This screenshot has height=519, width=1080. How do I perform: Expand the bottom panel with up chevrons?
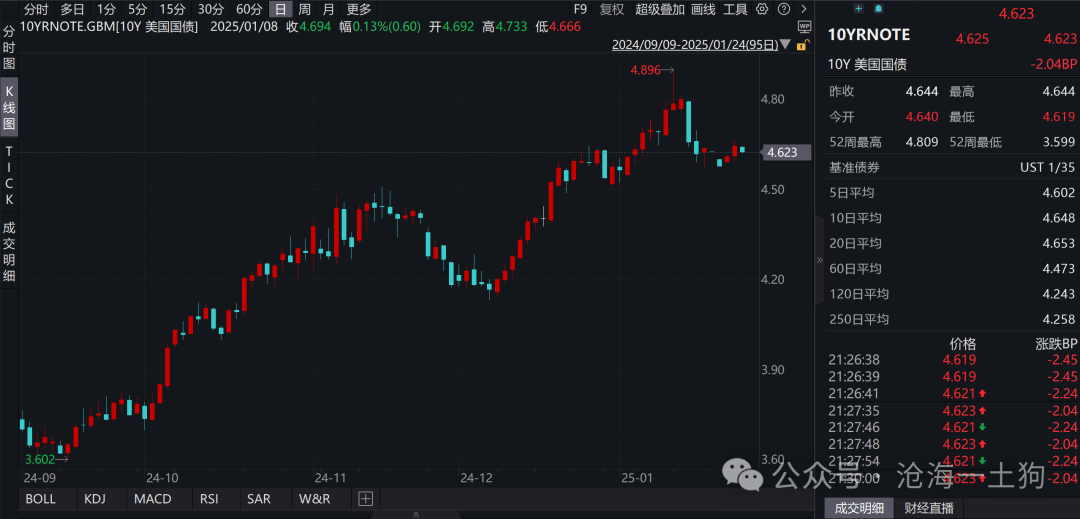[415, 513]
